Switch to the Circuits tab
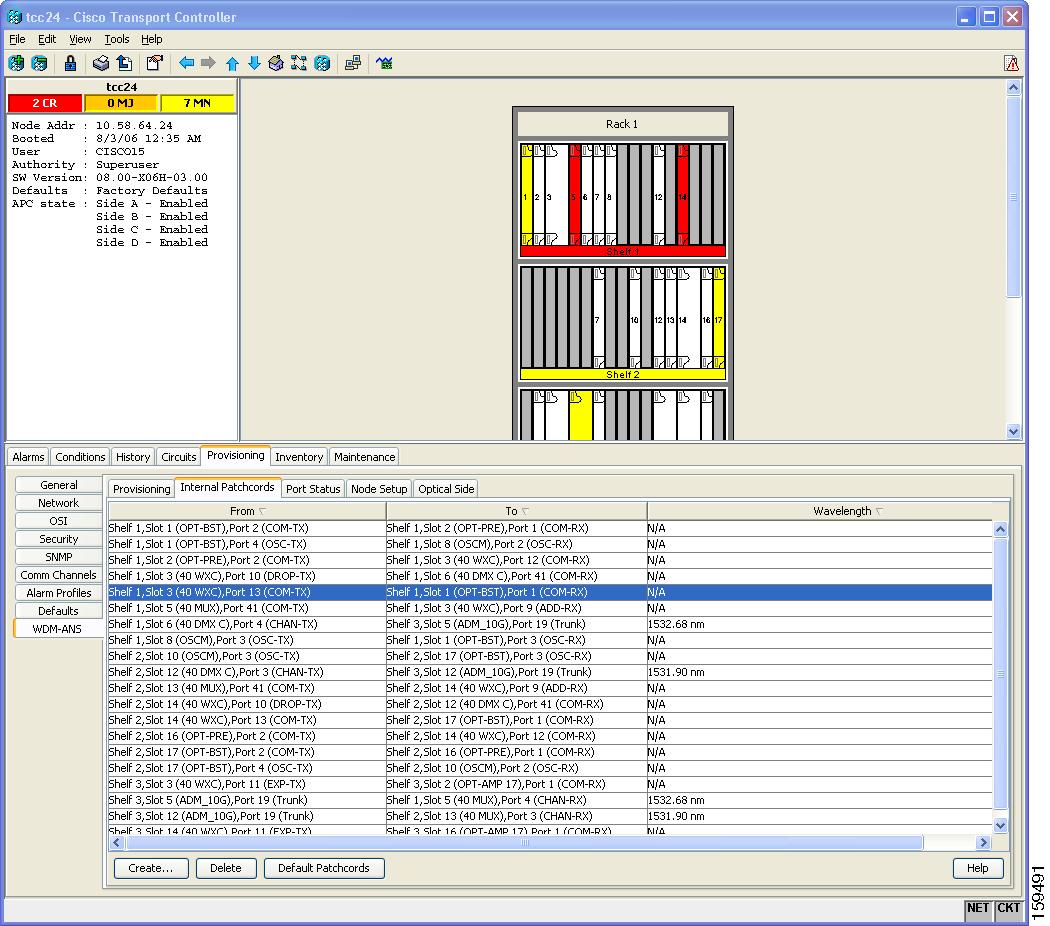The image size is (1050, 926). pyautogui.click(x=179, y=457)
